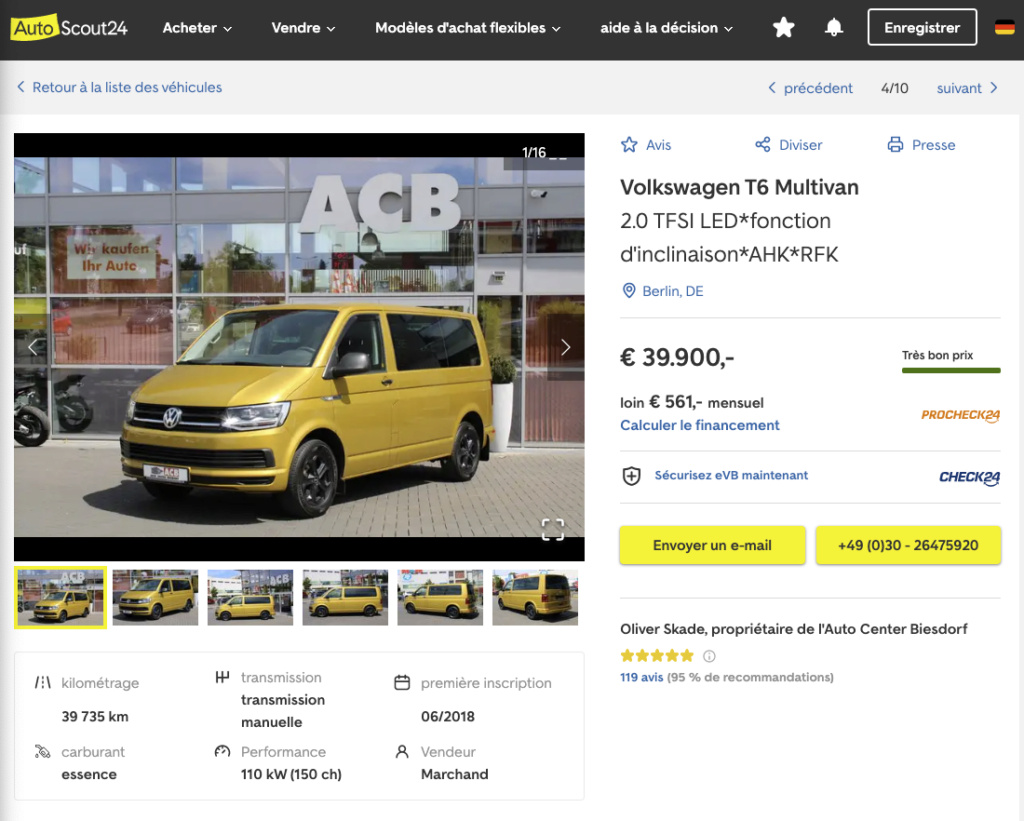Expand Modèles d'achat flexibles menu

(x=468, y=28)
